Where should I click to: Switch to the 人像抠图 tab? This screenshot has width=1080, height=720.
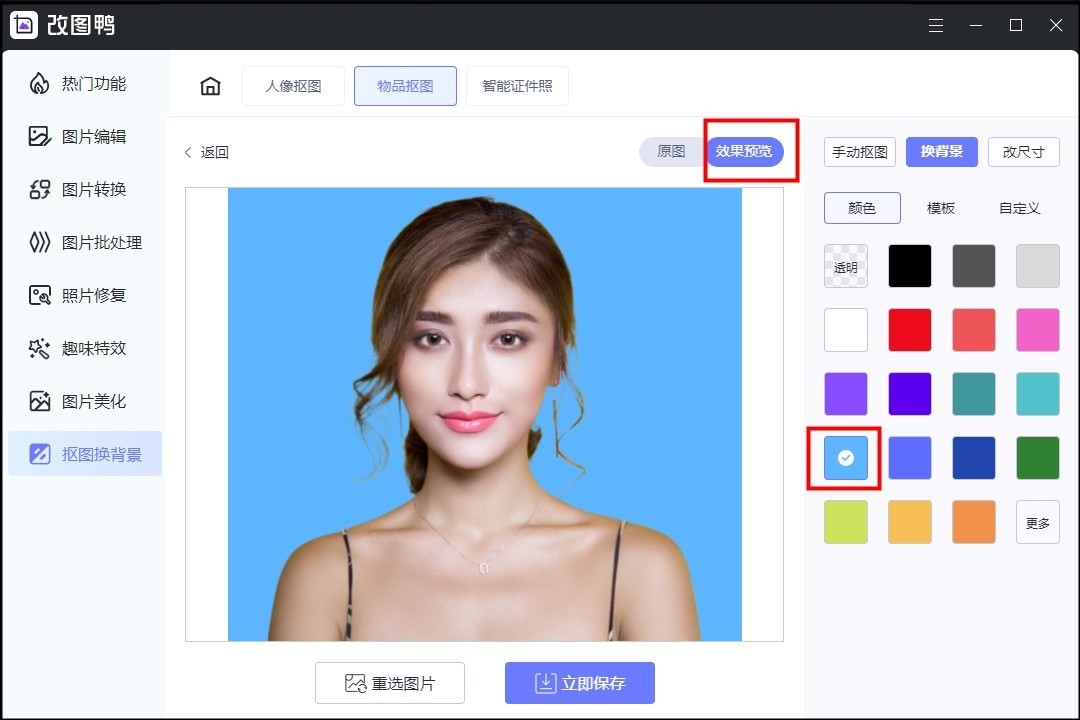tap(293, 86)
